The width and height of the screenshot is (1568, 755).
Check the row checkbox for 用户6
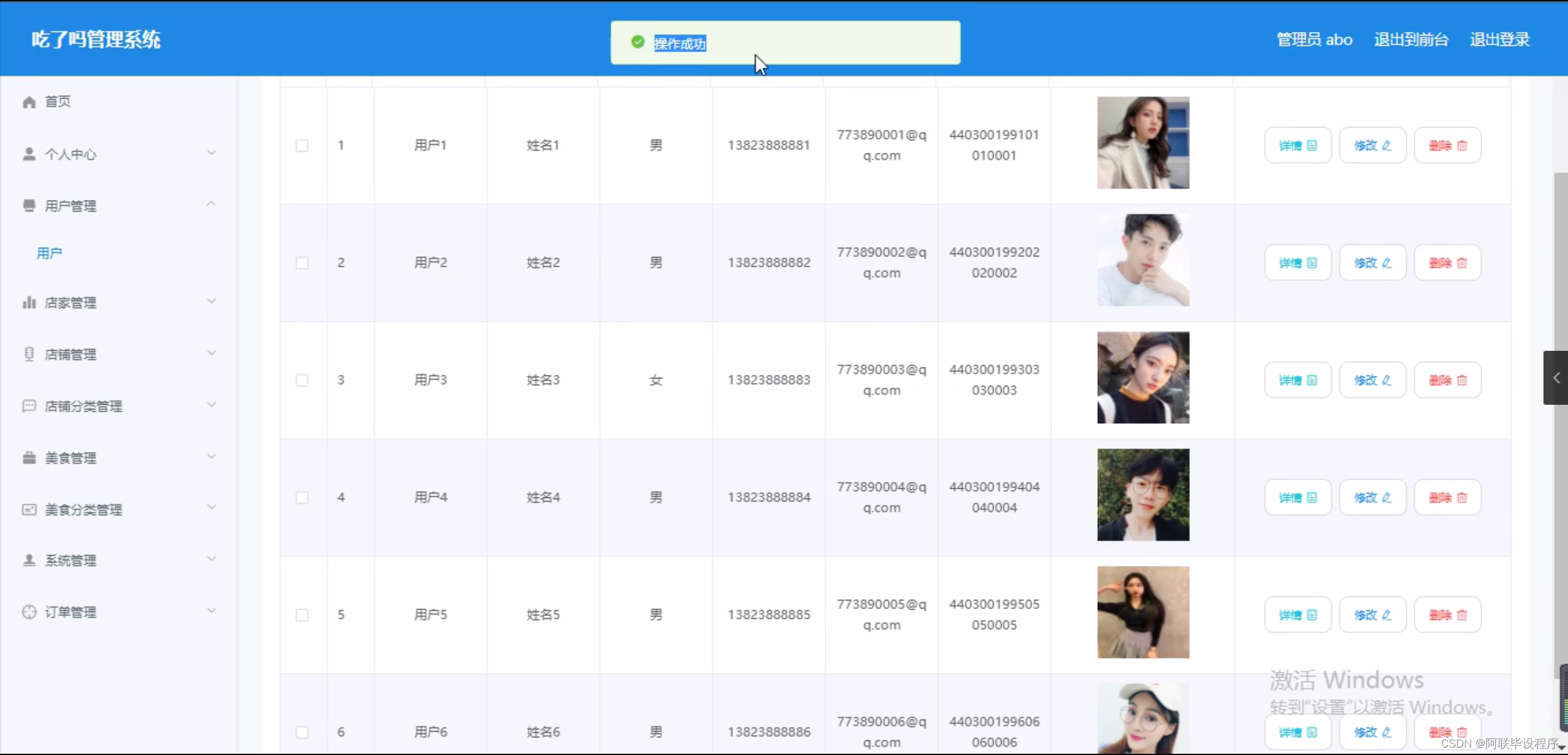(x=303, y=732)
